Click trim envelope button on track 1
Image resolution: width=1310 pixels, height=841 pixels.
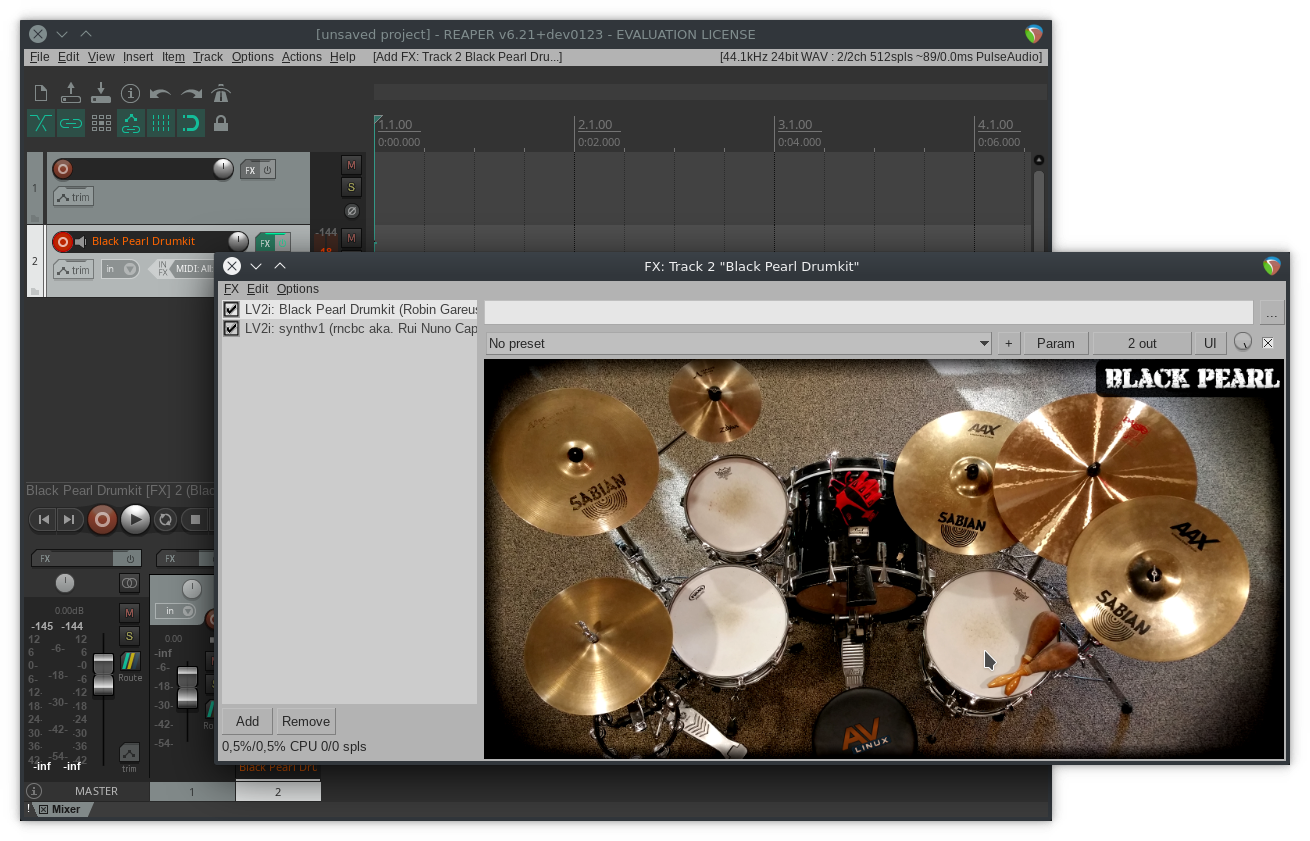click(73, 197)
